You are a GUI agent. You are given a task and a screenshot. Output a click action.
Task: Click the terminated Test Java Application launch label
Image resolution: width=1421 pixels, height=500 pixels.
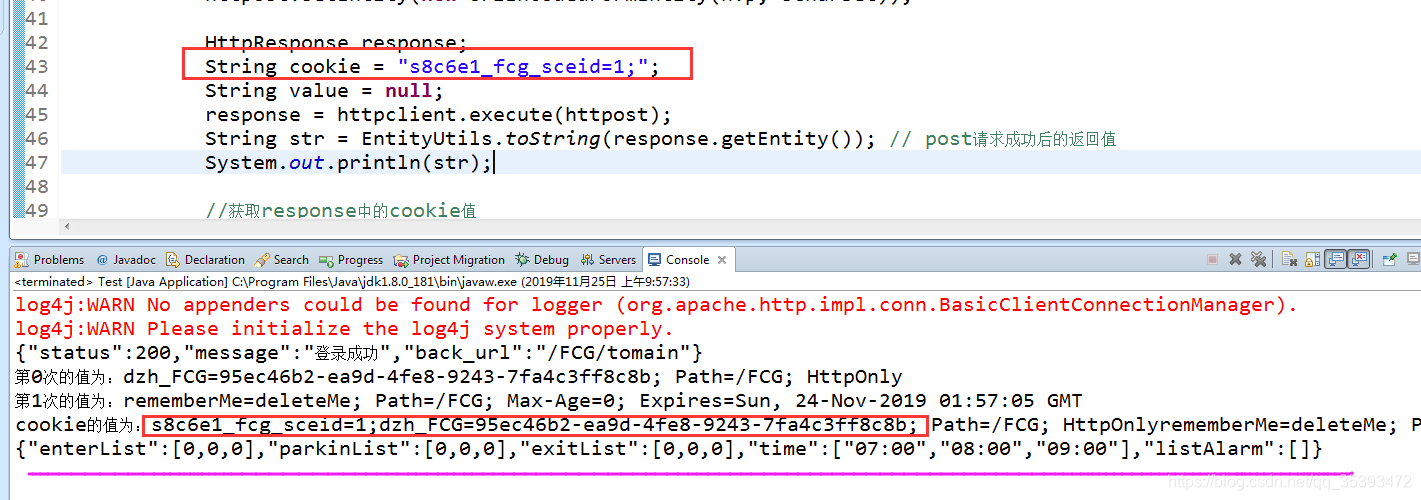point(352,282)
